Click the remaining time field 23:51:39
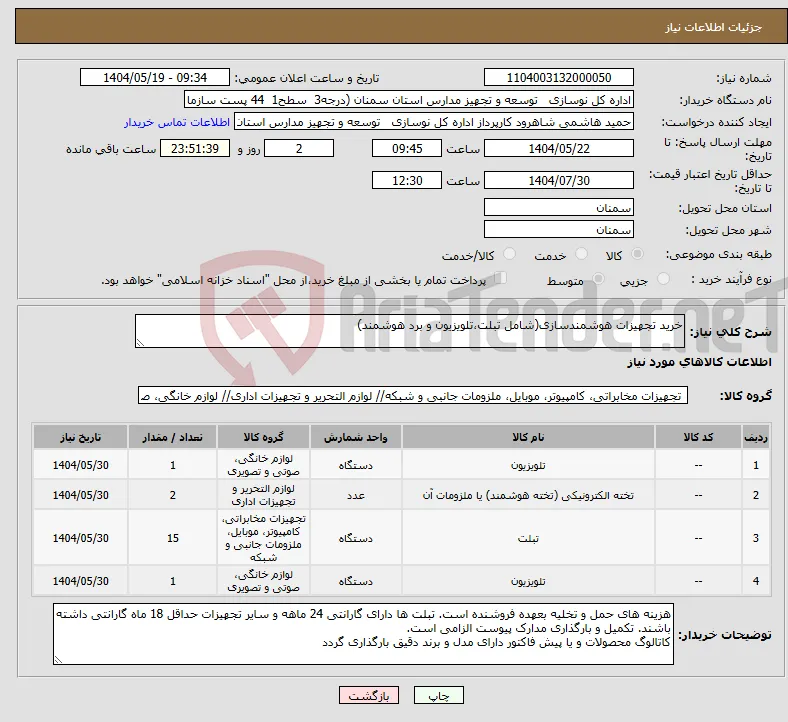Image resolution: width=788 pixels, height=722 pixels. pyautogui.click(x=195, y=149)
